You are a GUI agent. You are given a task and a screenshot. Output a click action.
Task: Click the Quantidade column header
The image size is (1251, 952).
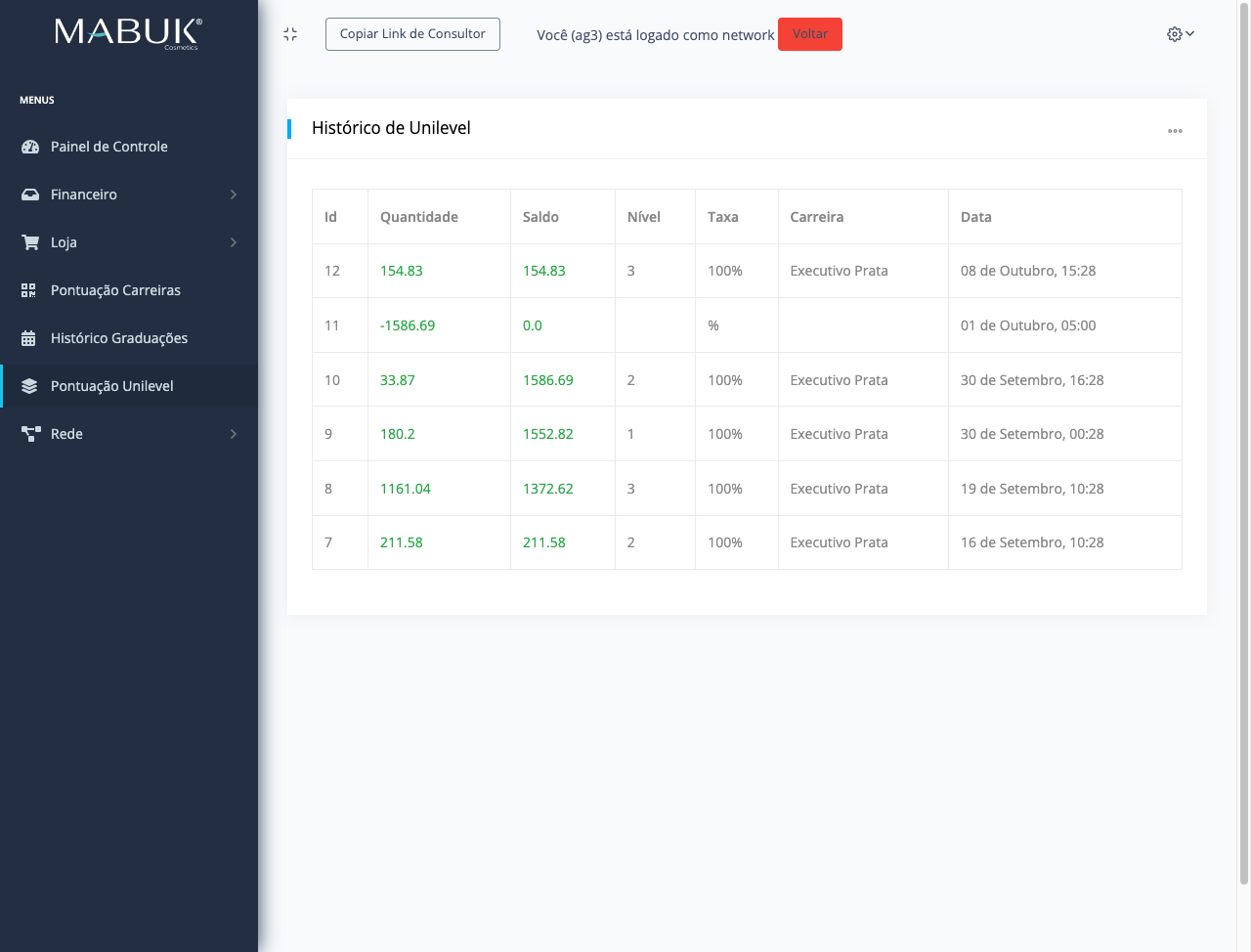point(419,217)
